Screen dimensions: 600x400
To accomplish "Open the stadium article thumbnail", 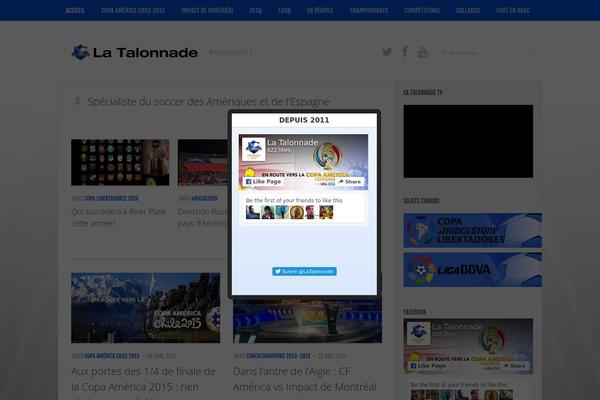I will pos(203,163).
